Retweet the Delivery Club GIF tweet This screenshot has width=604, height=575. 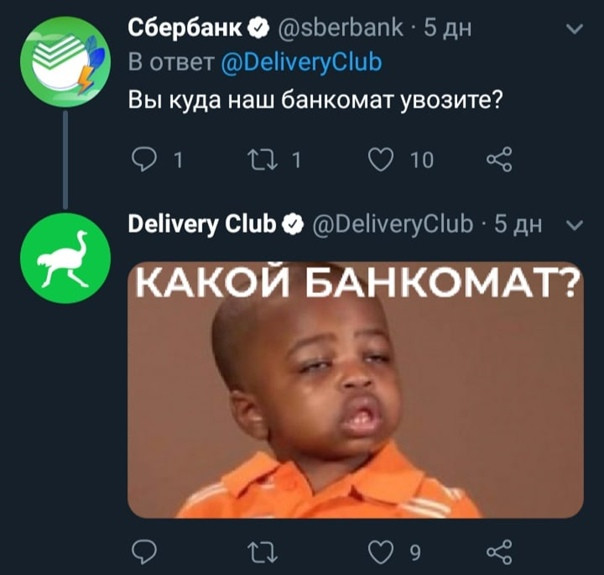[x=262, y=552]
